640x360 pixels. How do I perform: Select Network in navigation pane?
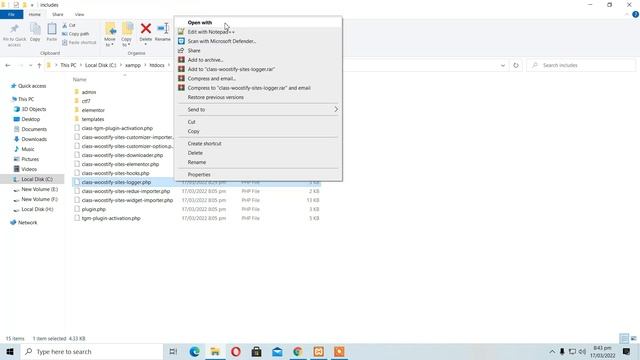point(27,222)
